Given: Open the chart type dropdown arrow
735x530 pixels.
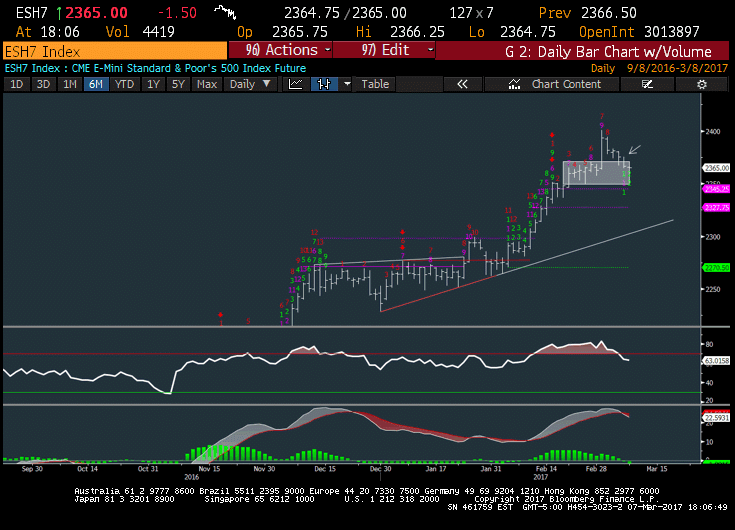Looking at the screenshot, I should coord(347,84).
